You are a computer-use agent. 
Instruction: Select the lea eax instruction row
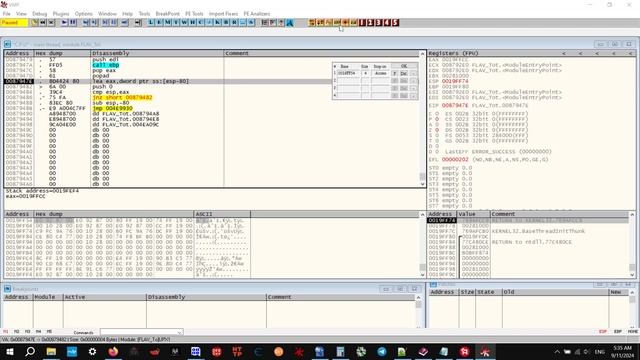212,81
